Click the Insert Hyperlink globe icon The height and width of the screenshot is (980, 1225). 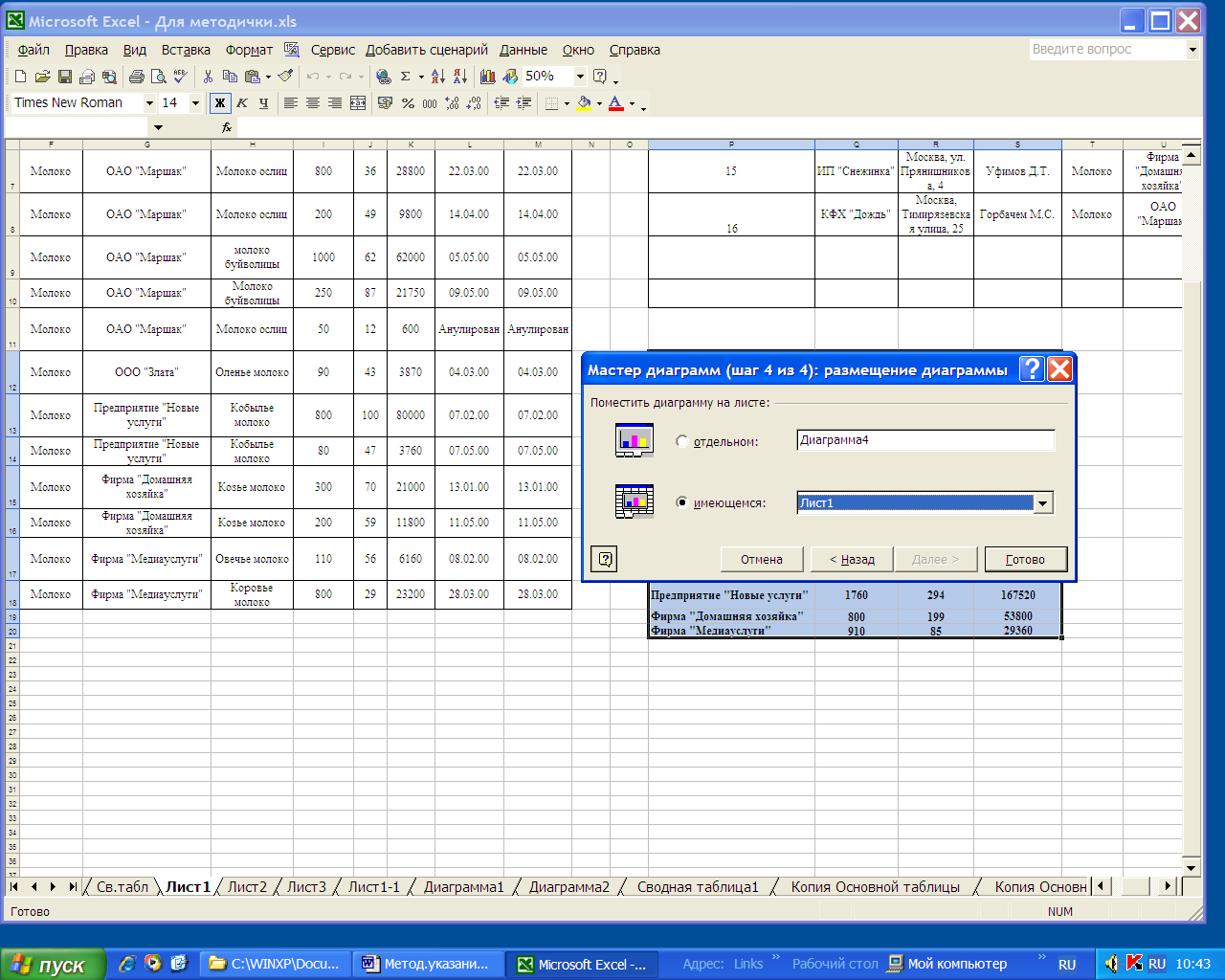point(384,77)
